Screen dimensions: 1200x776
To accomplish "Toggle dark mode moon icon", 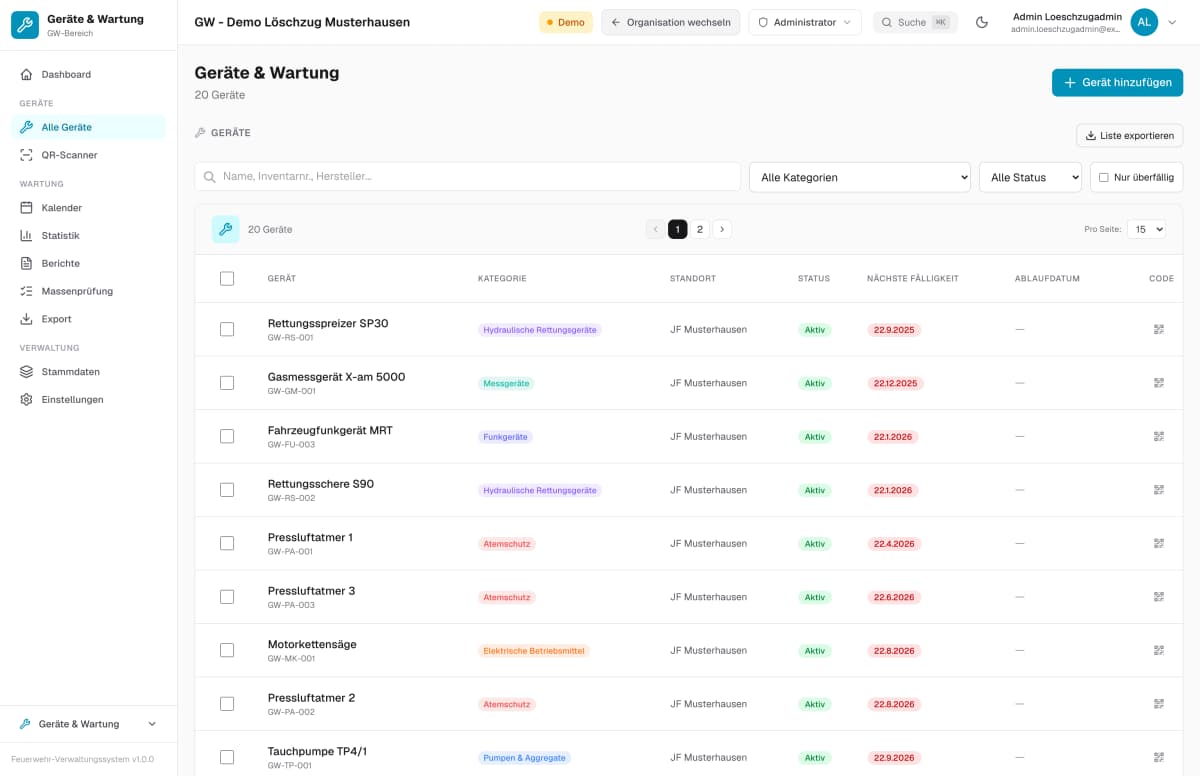I will pos(982,22).
